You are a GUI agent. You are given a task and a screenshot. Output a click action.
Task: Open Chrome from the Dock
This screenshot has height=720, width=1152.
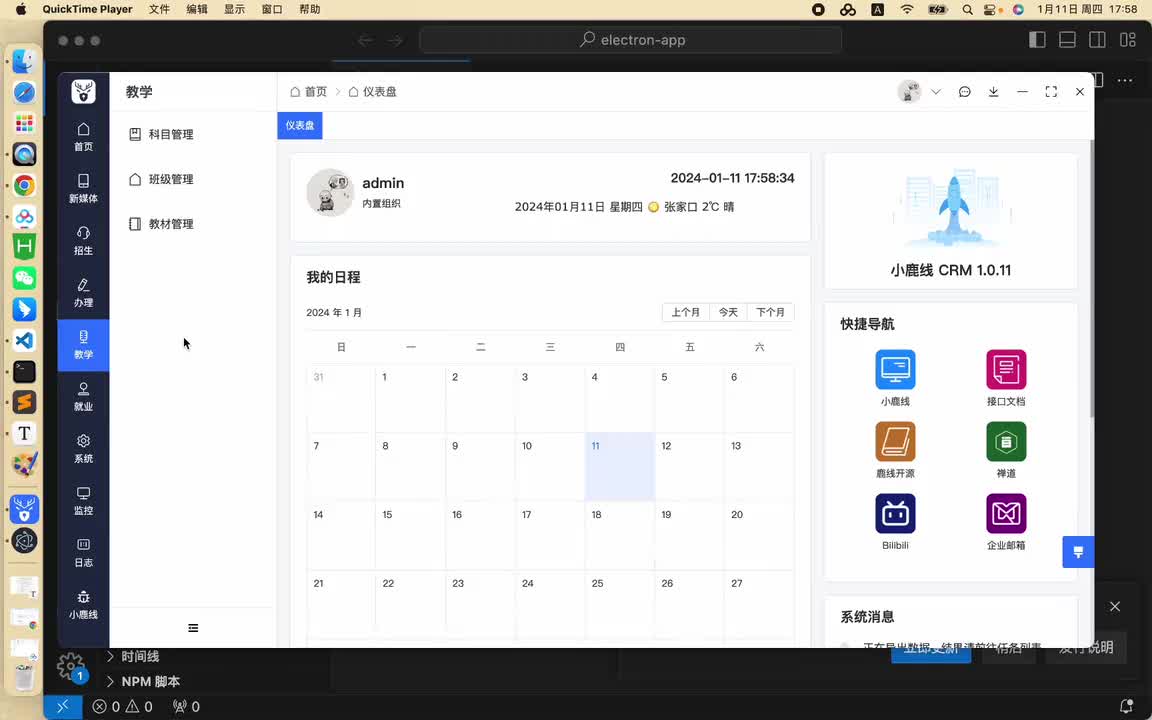(x=24, y=185)
